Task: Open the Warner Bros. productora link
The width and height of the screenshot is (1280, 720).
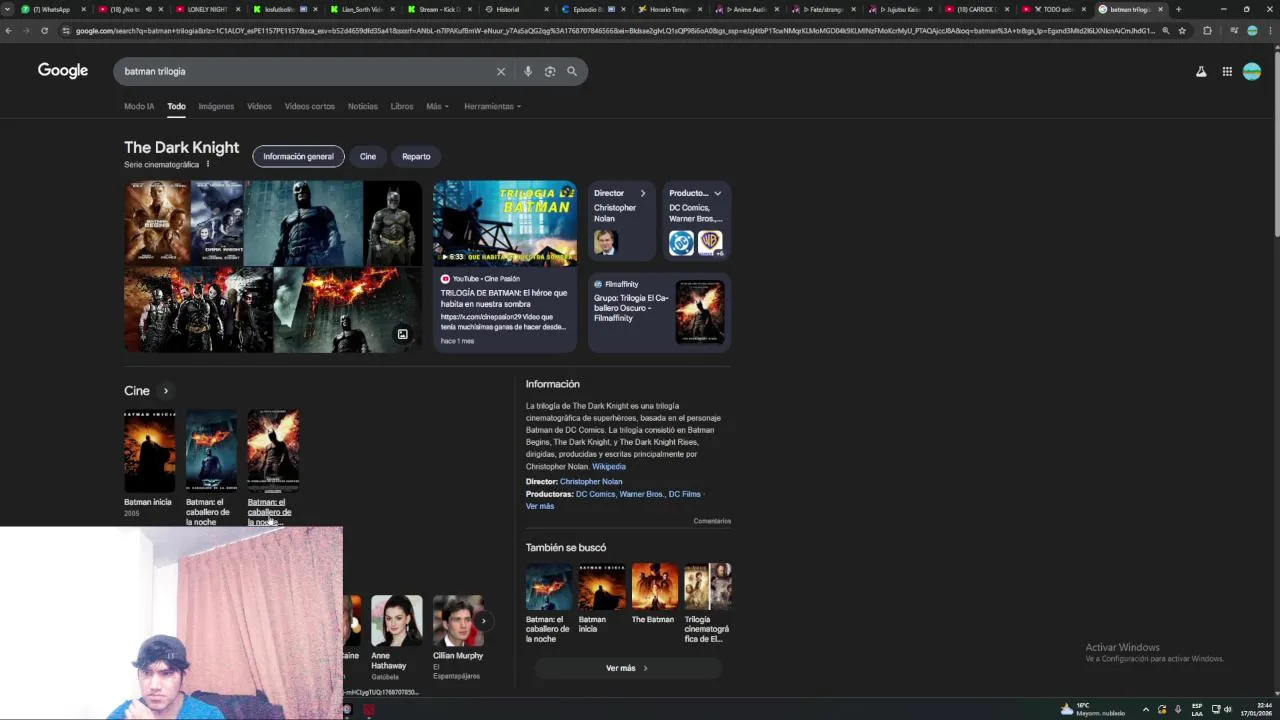Action: pos(642,494)
